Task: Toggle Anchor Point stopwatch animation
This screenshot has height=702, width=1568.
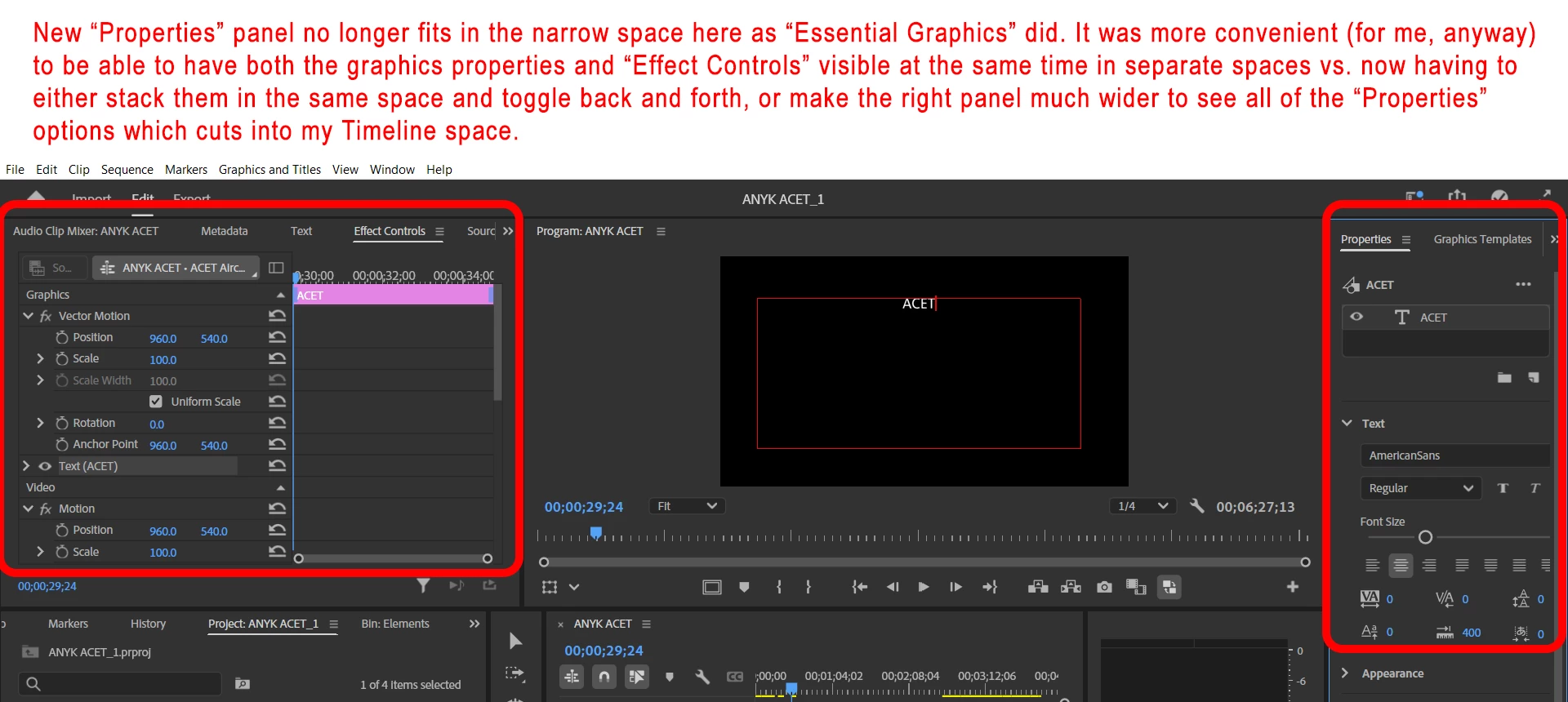Action: pos(62,444)
